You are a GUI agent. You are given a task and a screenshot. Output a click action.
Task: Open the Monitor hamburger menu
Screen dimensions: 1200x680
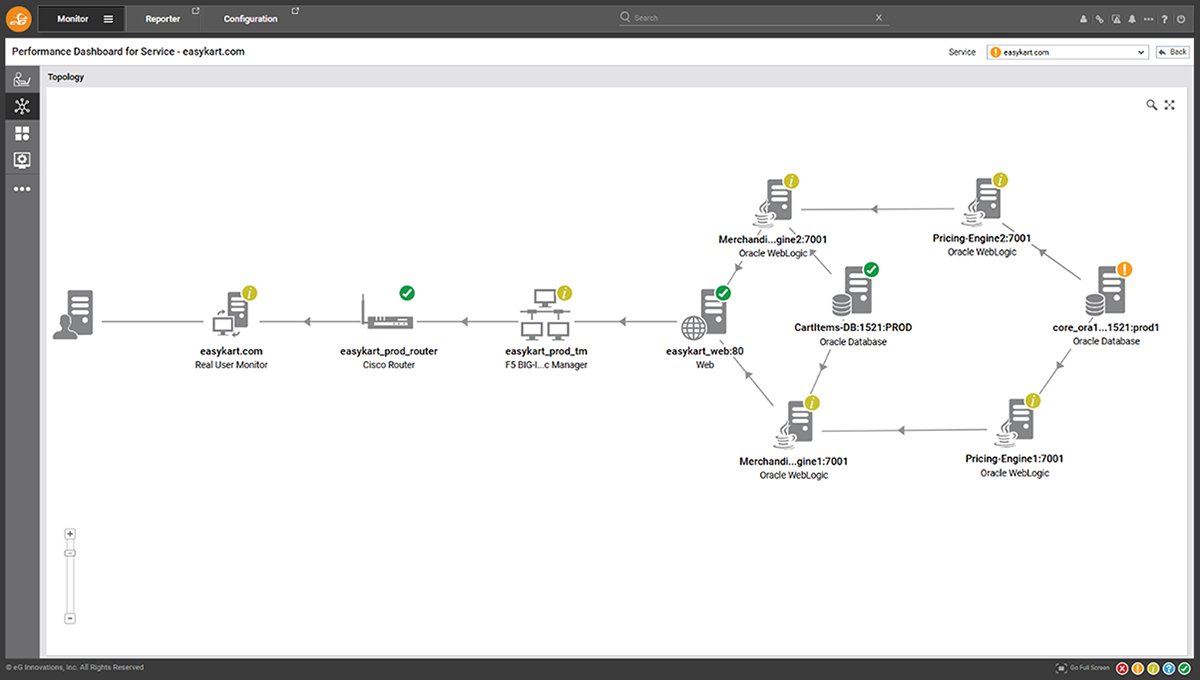coord(109,19)
